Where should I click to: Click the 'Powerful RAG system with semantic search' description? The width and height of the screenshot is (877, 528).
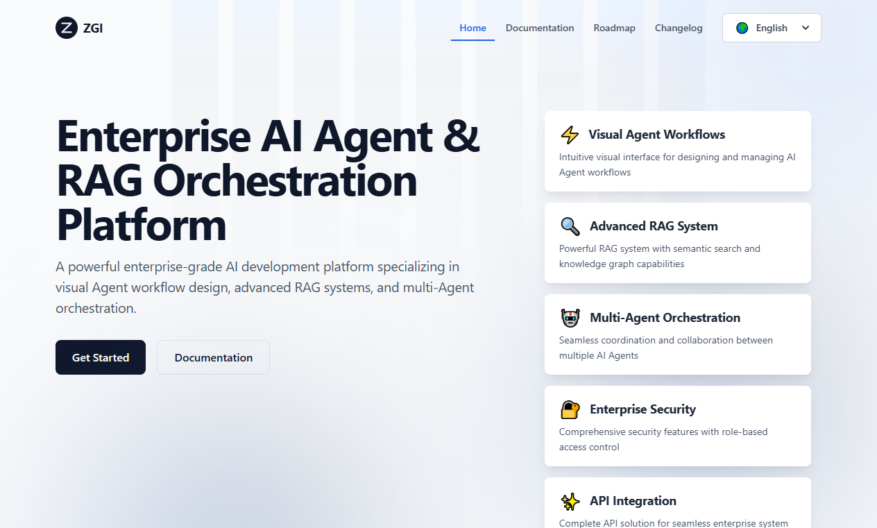659,256
